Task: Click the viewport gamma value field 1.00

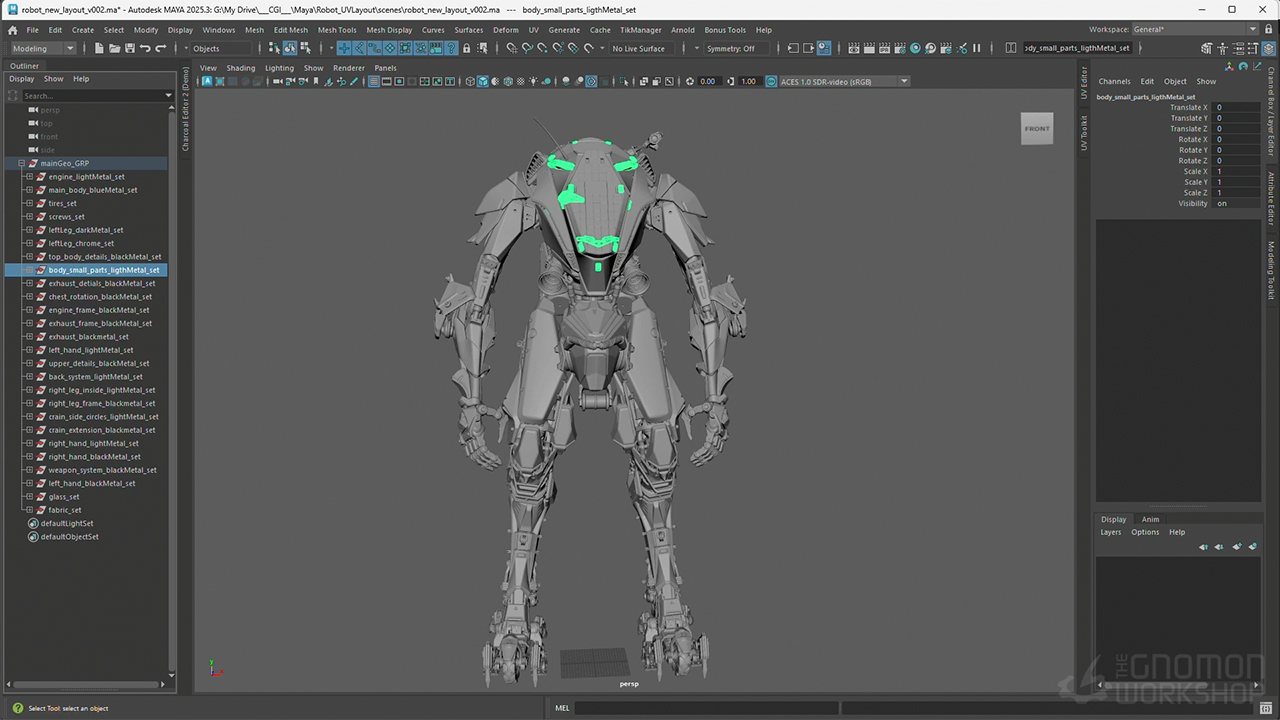Action: [x=748, y=82]
